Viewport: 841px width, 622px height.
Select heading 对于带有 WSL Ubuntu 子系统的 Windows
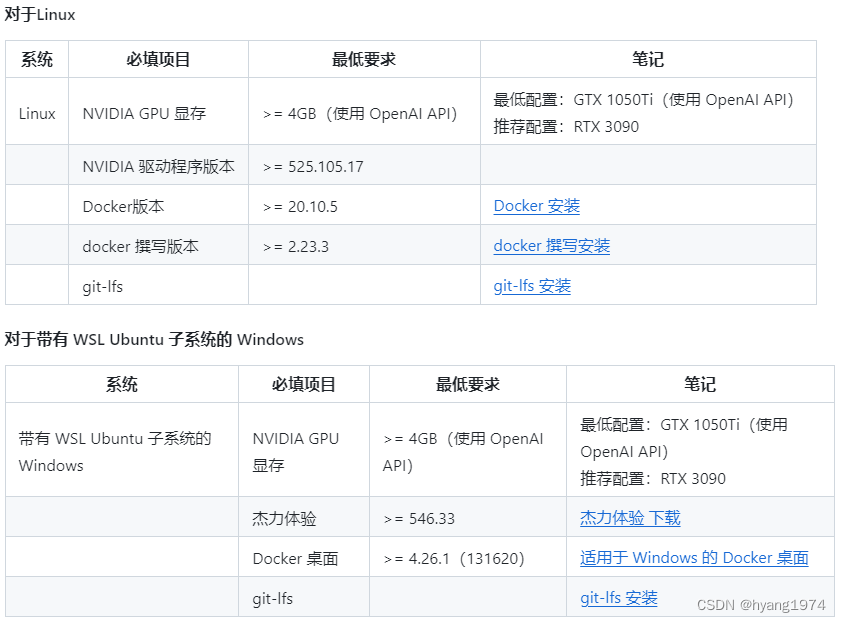[x=154, y=339]
